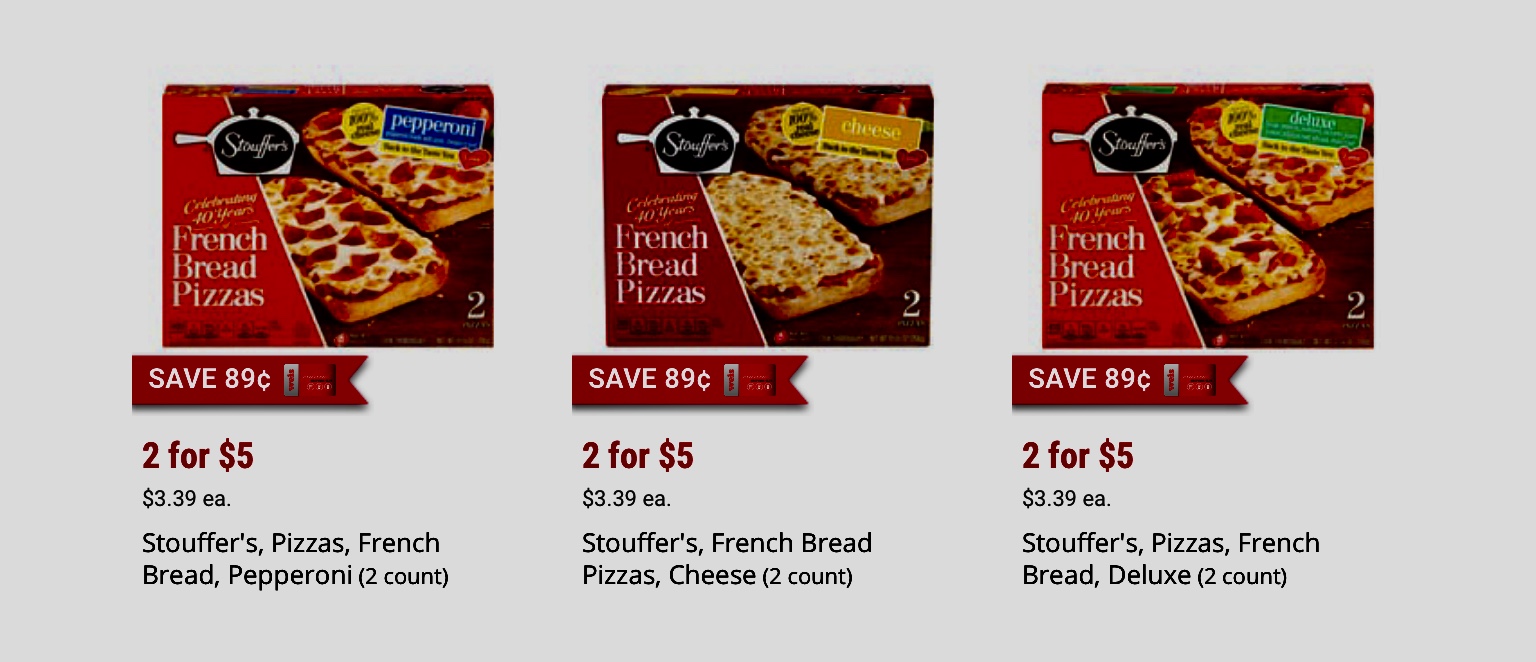1536x662 pixels.
Task: Click the loyalty card icon on Deluxe's banner
Action: tap(1189, 380)
